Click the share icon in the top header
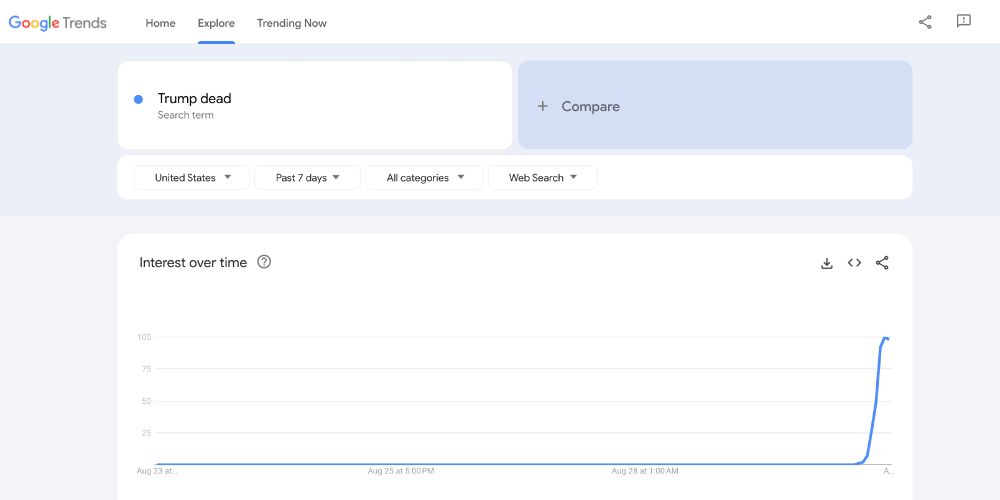The height and width of the screenshot is (500, 1000). click(x=925, y=22)
